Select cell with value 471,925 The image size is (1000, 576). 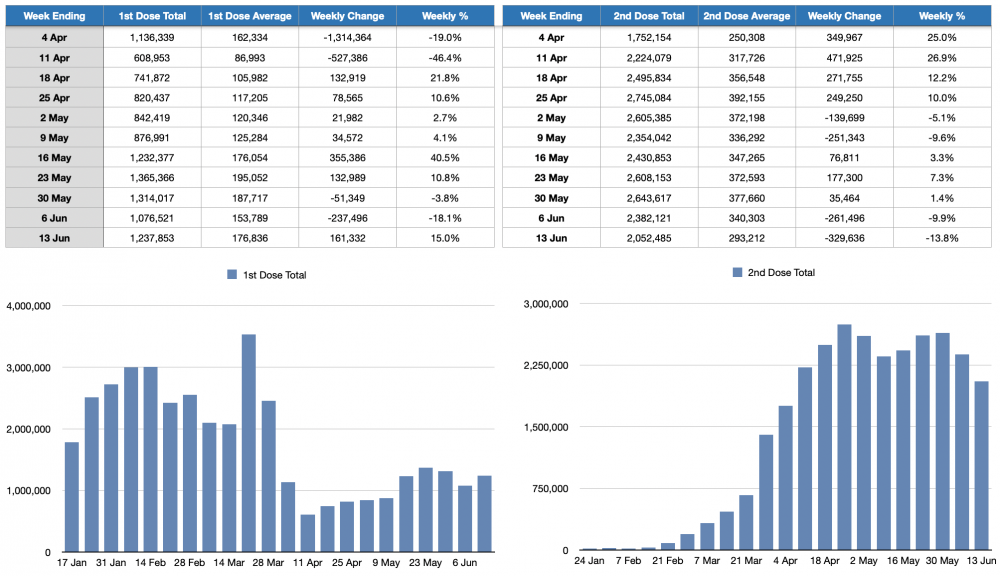pos(844,57)
